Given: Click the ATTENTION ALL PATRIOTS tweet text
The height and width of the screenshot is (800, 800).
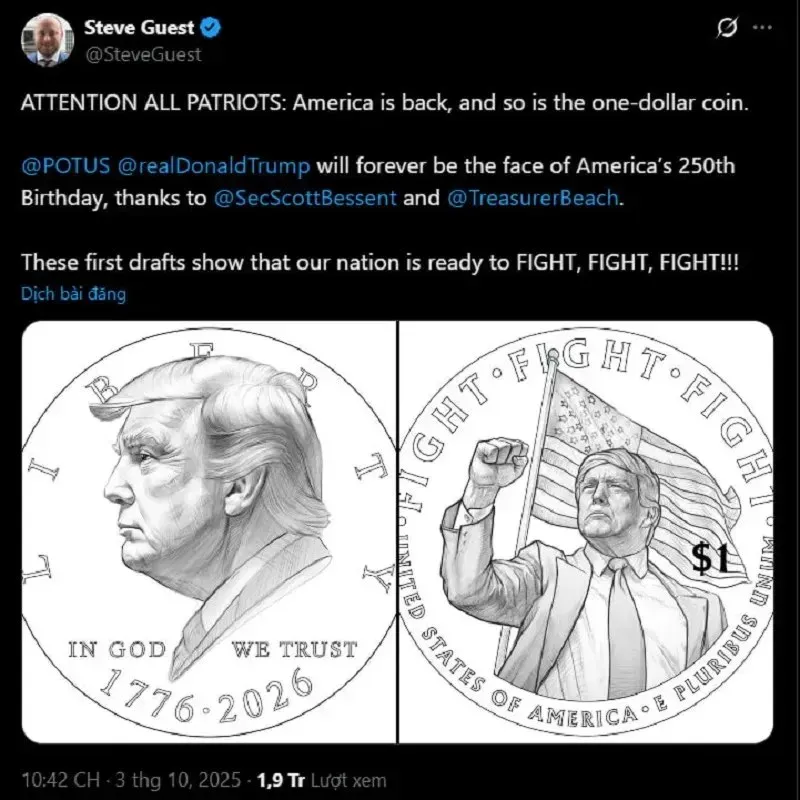Looking at the screenshot, I should [385, 103].
